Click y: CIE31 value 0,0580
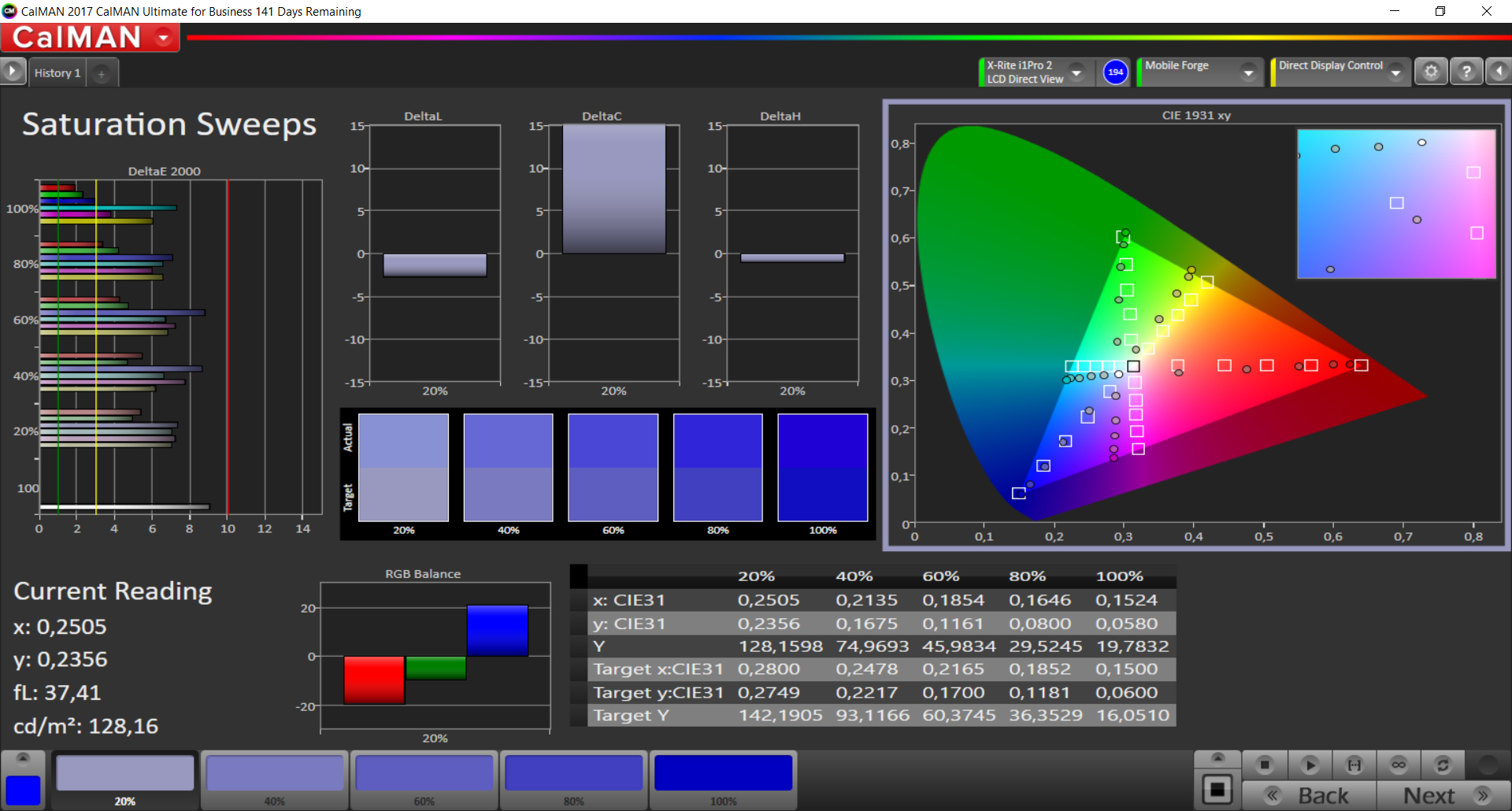 (x=1127, y=624)
